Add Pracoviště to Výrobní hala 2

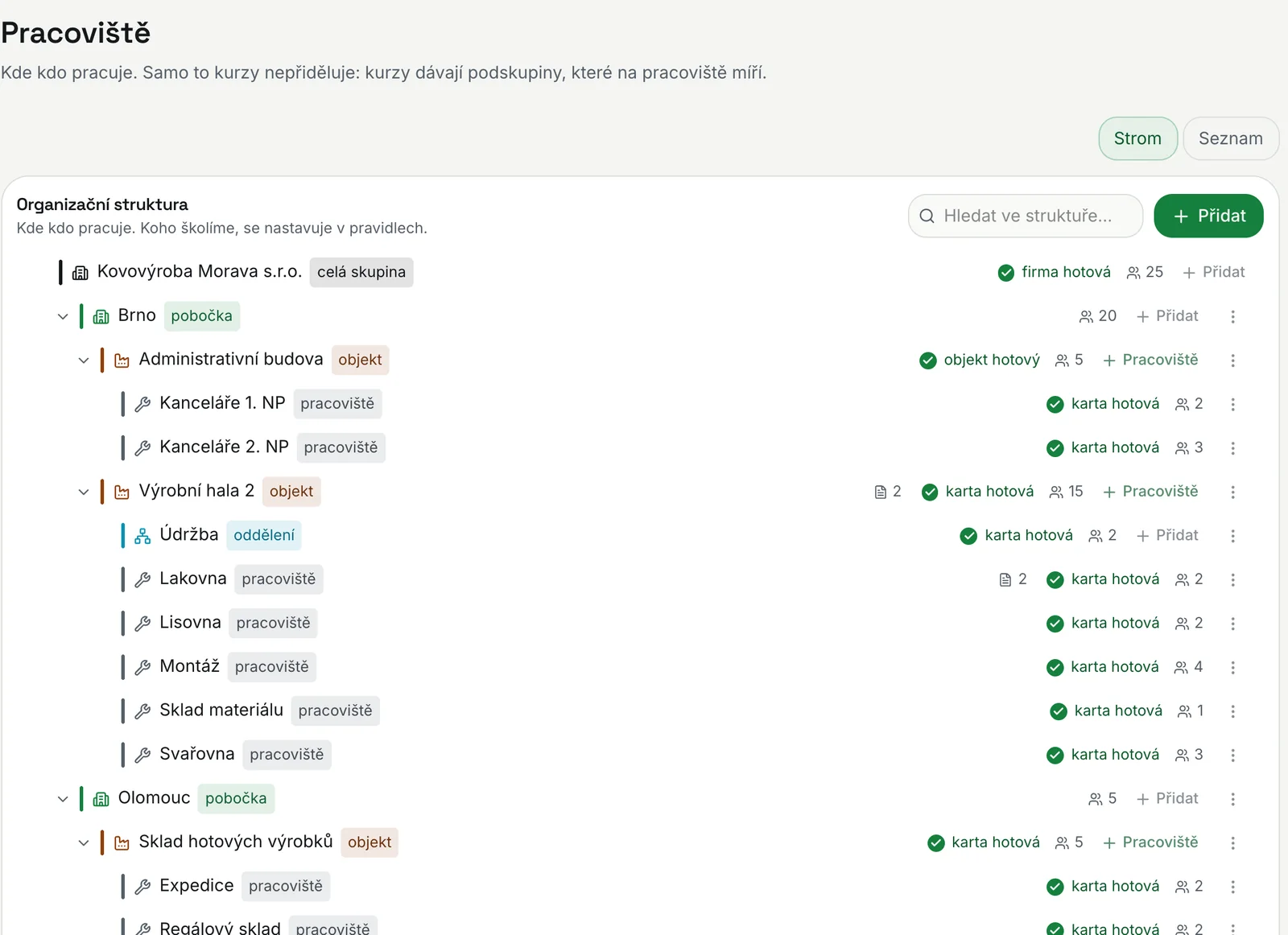[1150, 492]
